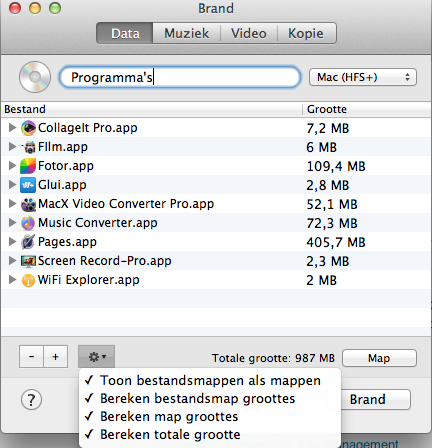Viewport: 432px width, 448px height.
Task: Remove item with the minus button
Action: (x=31, y=357)
